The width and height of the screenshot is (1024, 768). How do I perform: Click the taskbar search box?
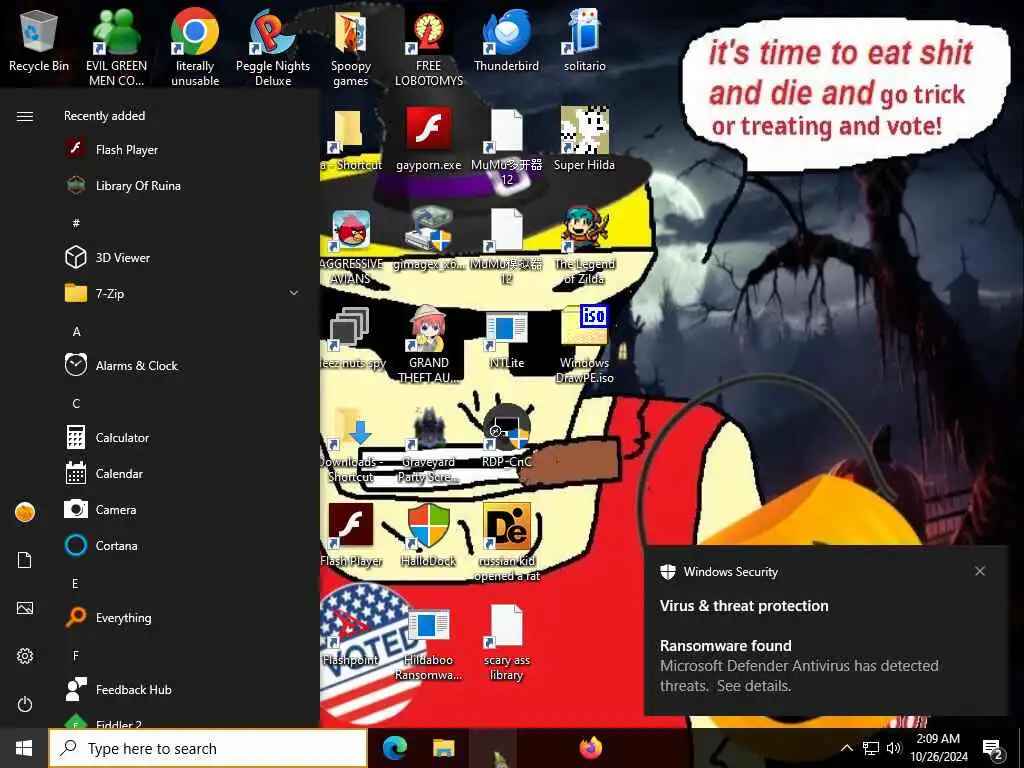point(208,748)
